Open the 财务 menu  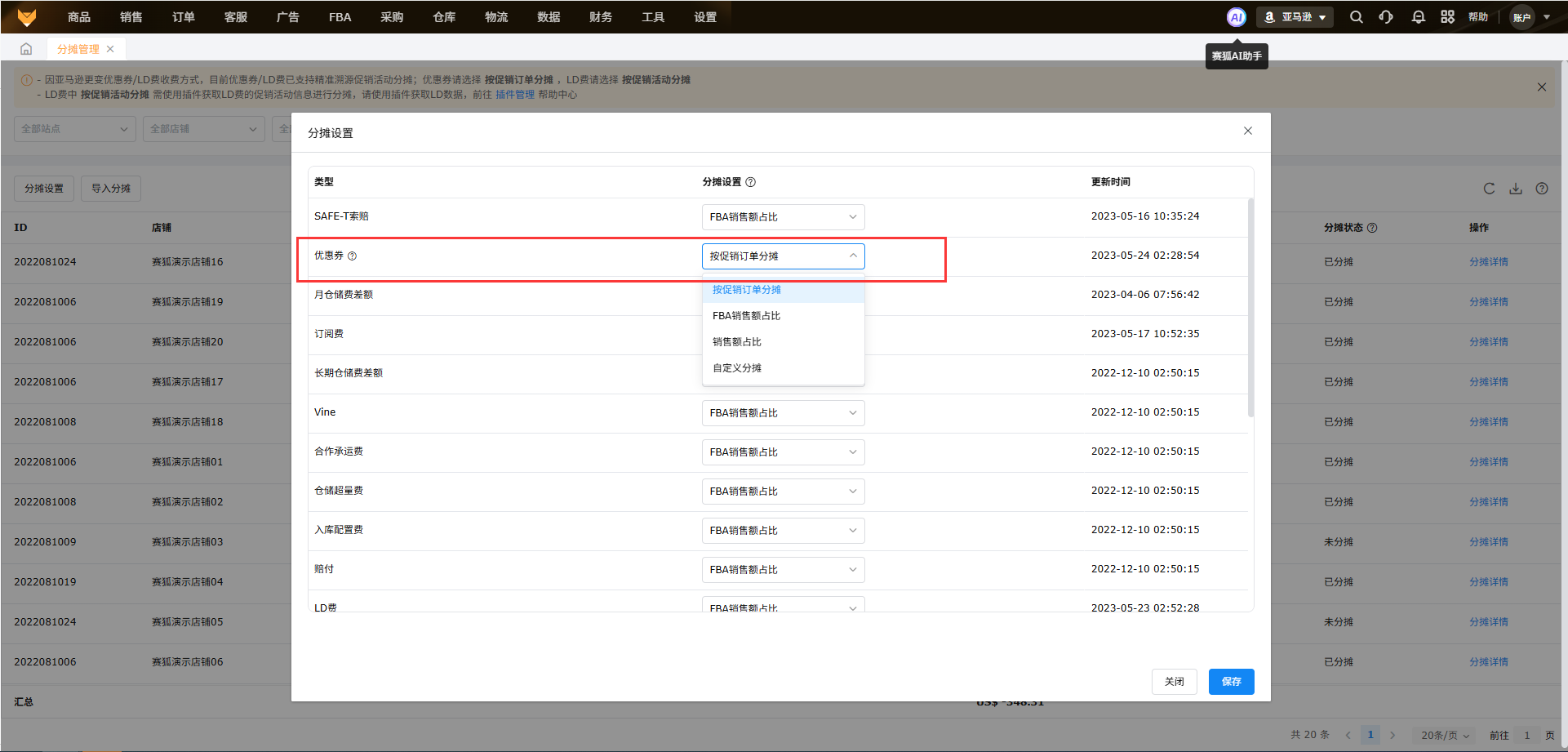[x=601, y=17]
